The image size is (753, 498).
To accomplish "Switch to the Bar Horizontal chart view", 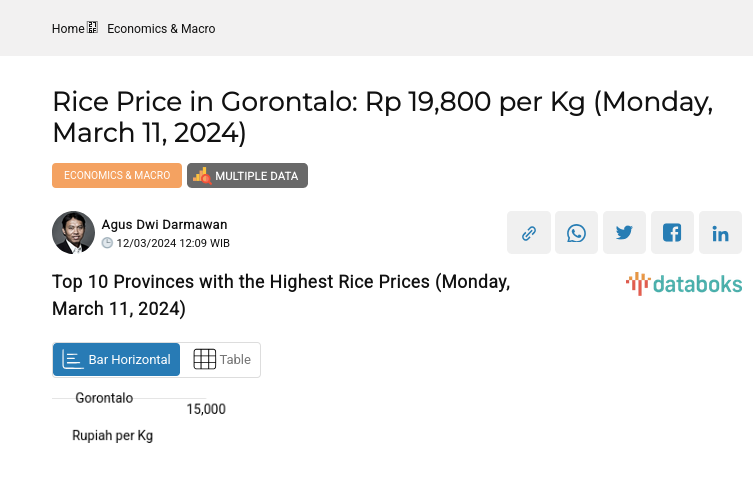I will point(116,360).
